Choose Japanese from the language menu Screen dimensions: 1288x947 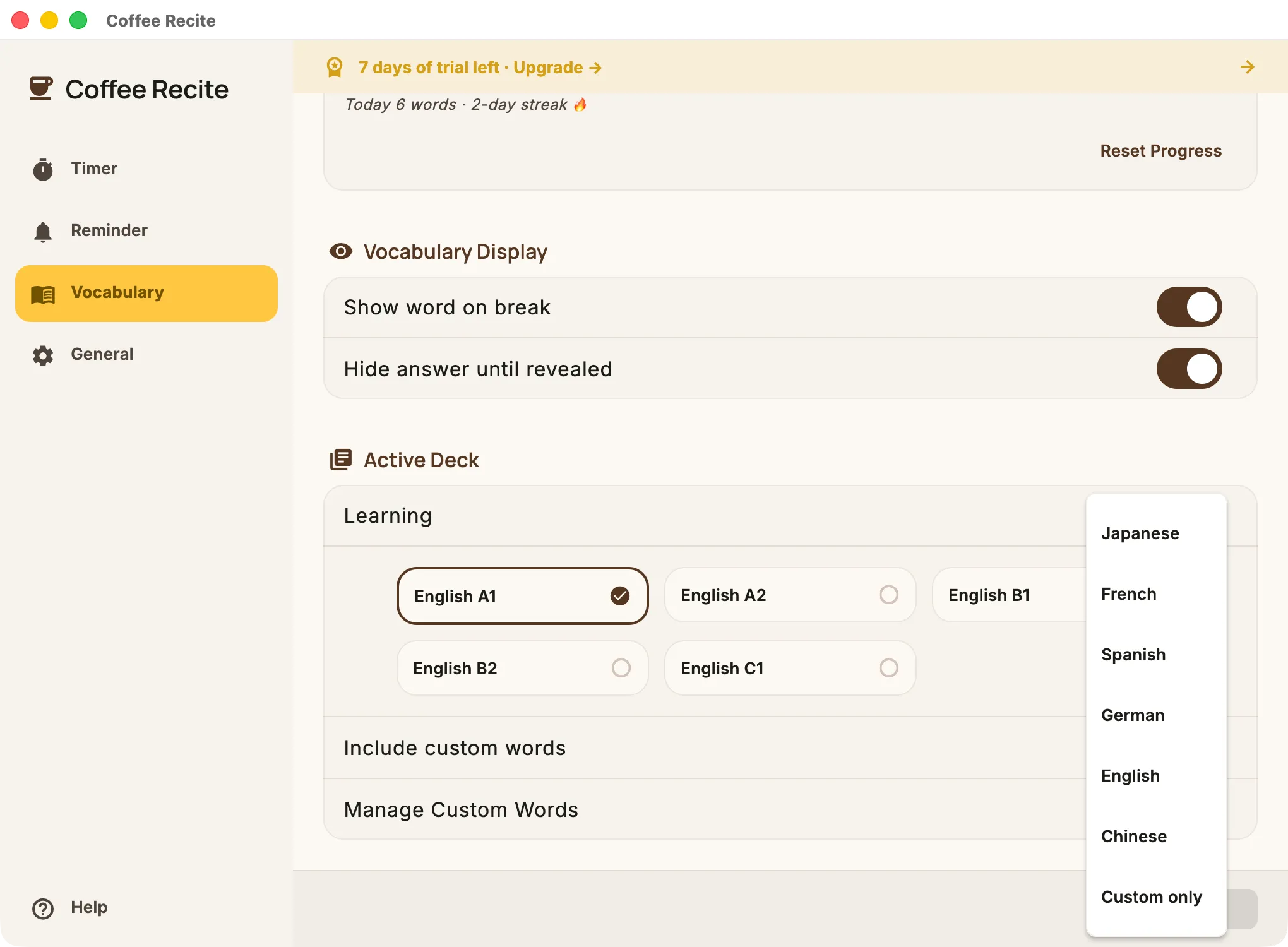[1156, 533]
